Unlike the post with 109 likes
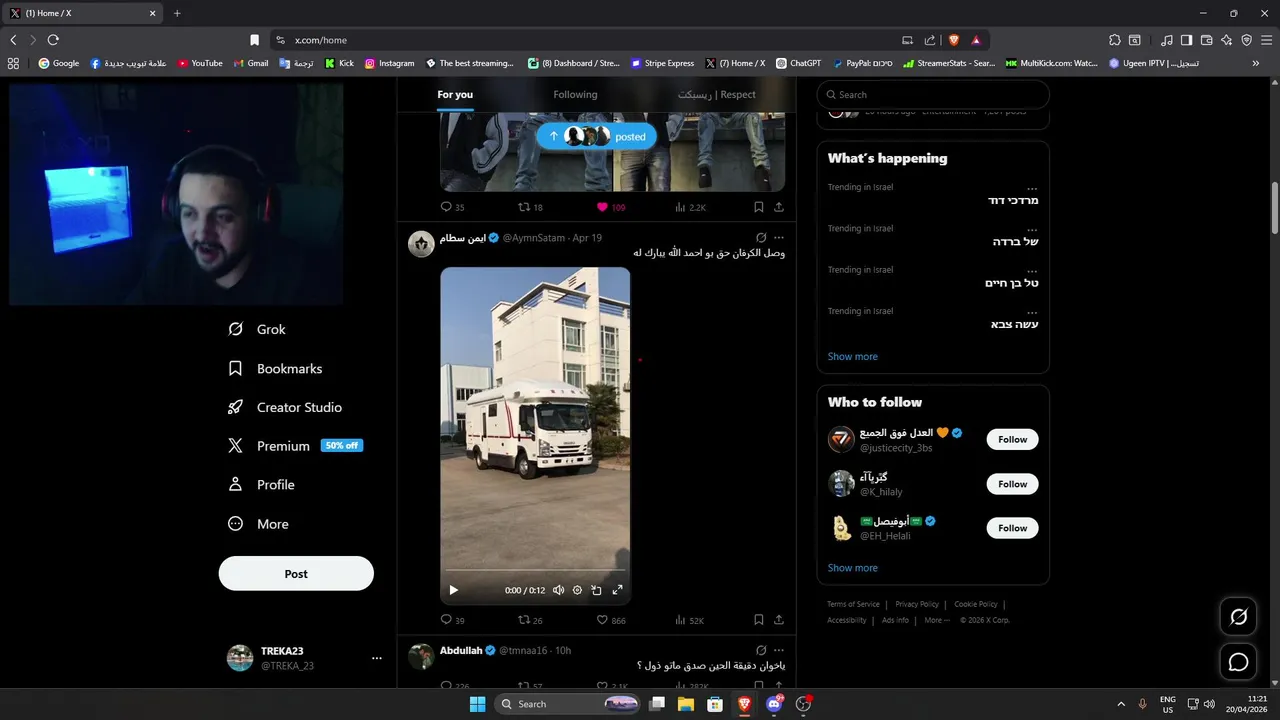This screenshot has height=720, width=1280. [x=610, y=207]
